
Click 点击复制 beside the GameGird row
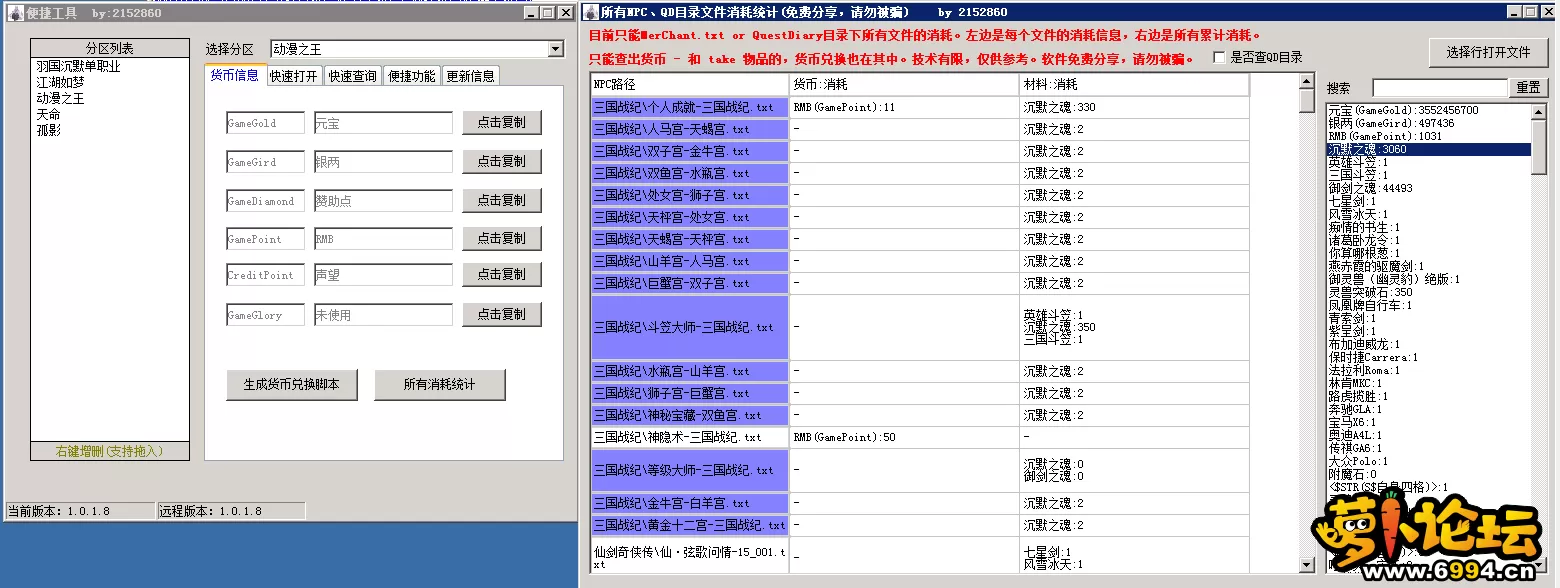click(x=501, y=161)
